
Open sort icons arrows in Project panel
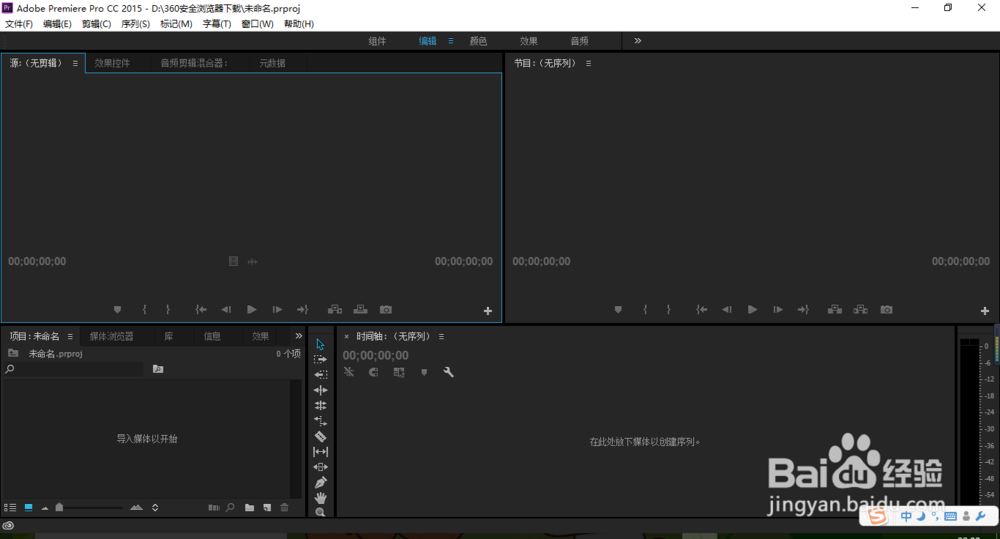coord(155,508)
